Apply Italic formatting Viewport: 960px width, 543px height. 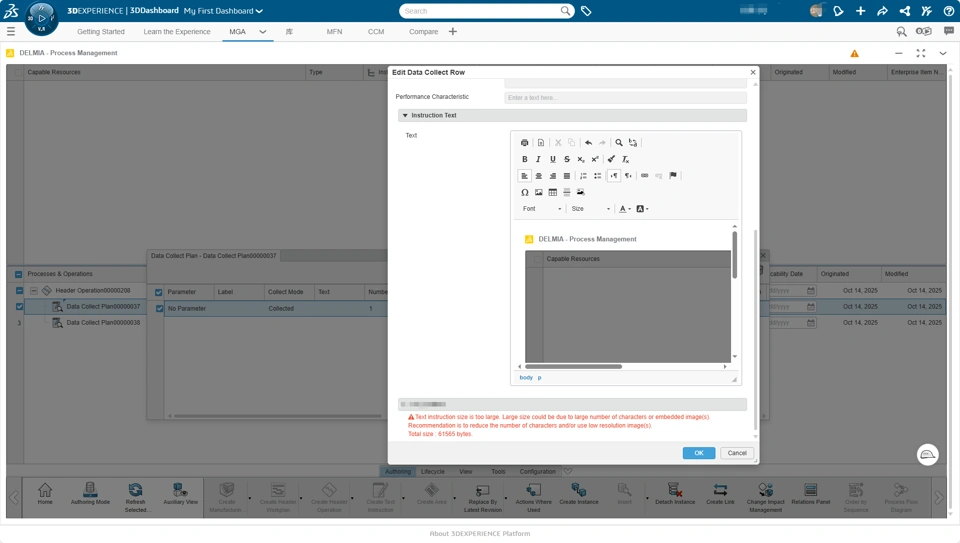pos(538,159)
